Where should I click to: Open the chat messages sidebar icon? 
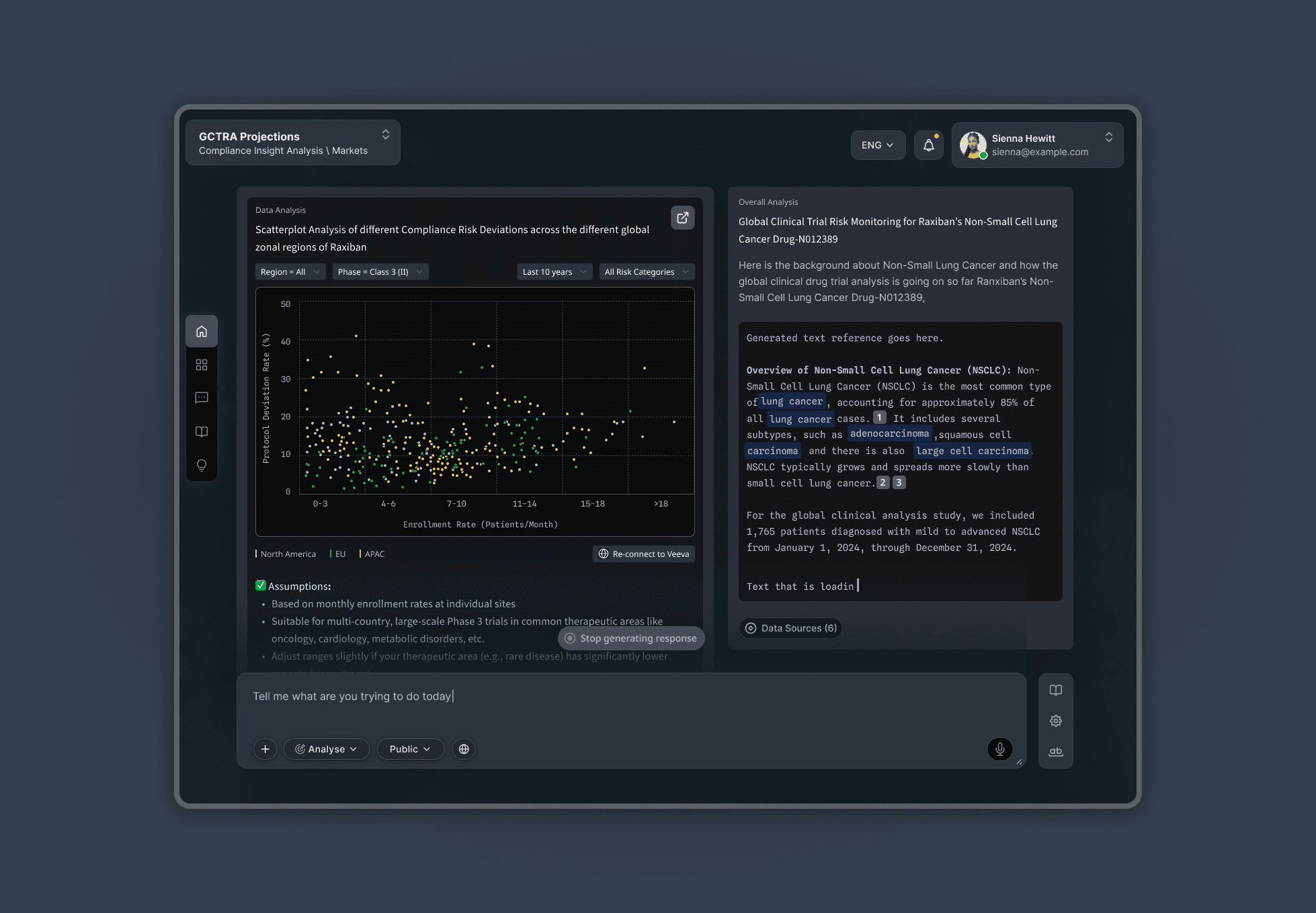[202, 398]
